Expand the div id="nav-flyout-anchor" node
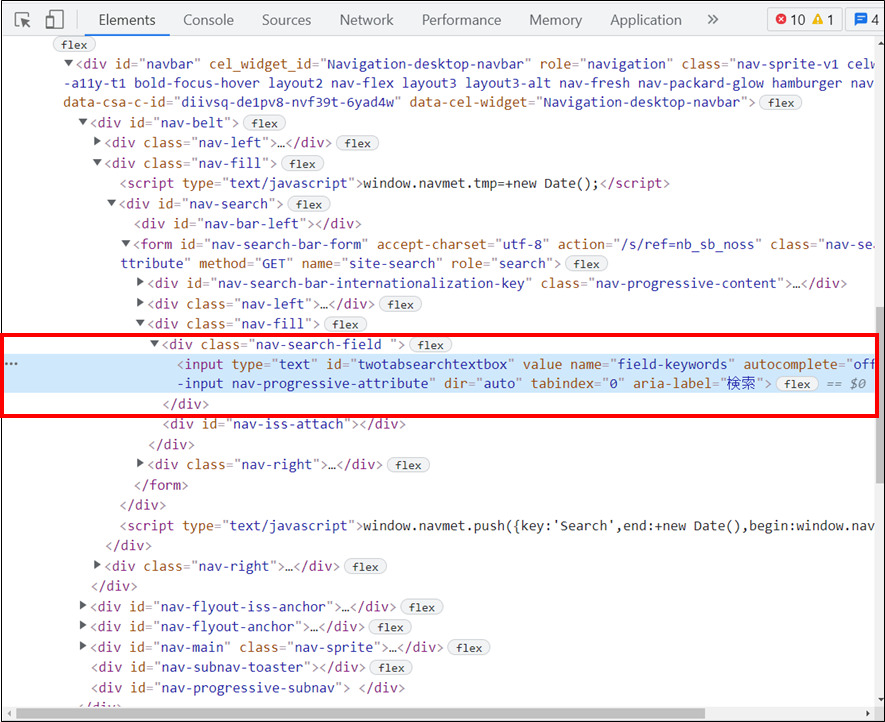885x722 pixels. (x=83, y=625)
